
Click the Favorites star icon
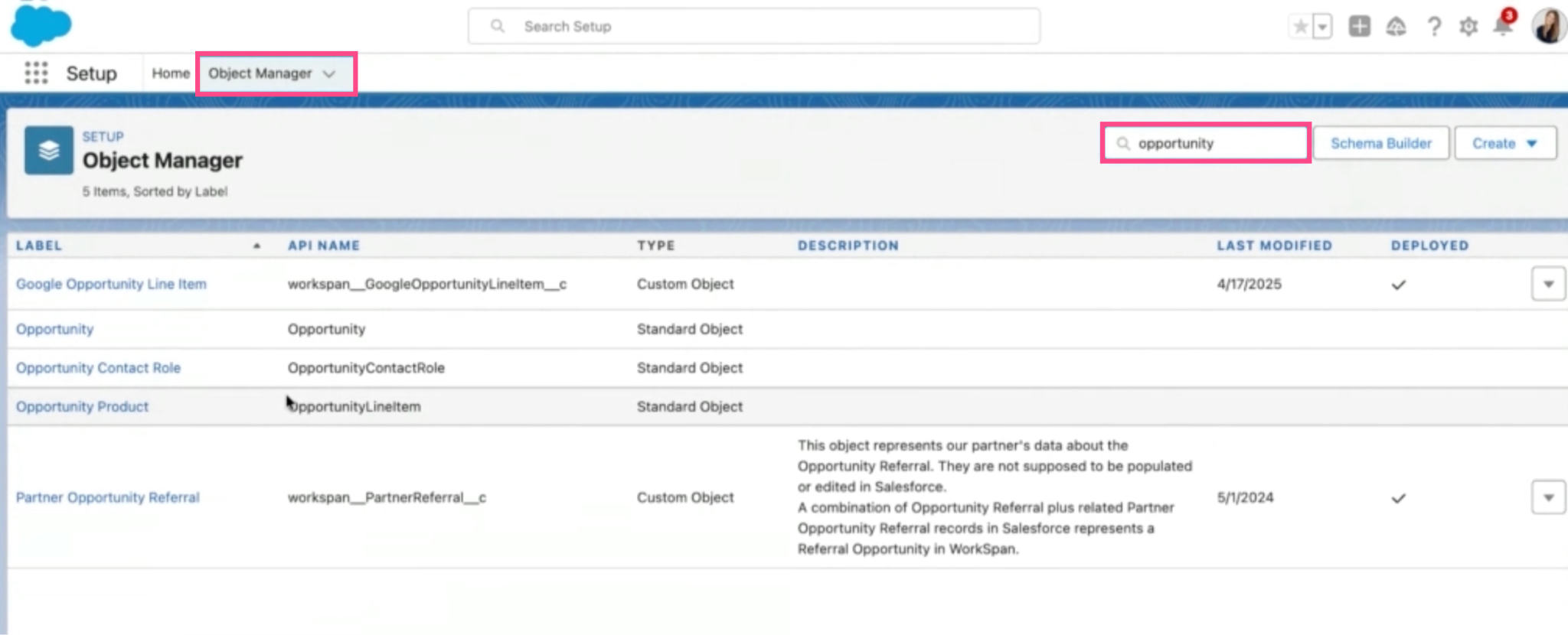(x=1300, y=27)
